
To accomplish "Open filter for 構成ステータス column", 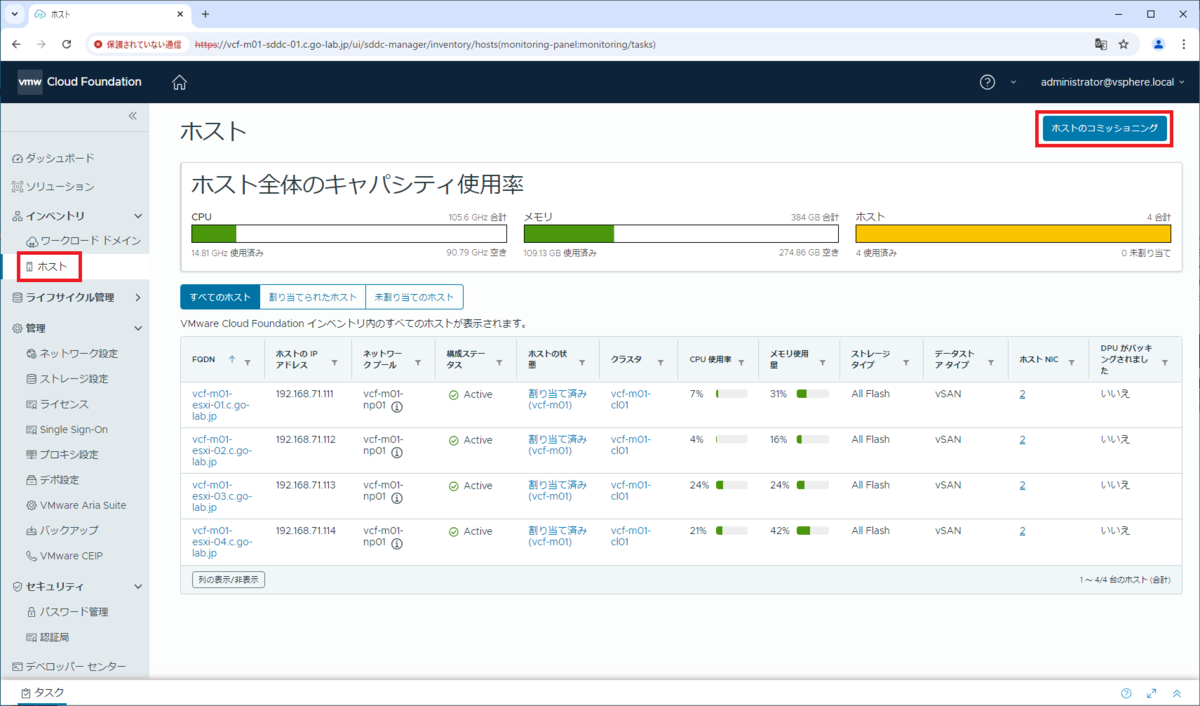I will coord(501,363).
